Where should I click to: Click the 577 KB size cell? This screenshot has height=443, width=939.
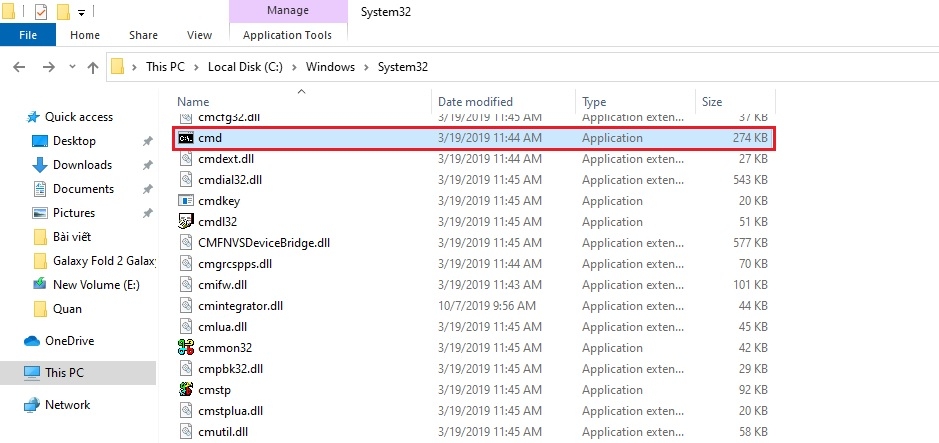click(x=750, y=243)
